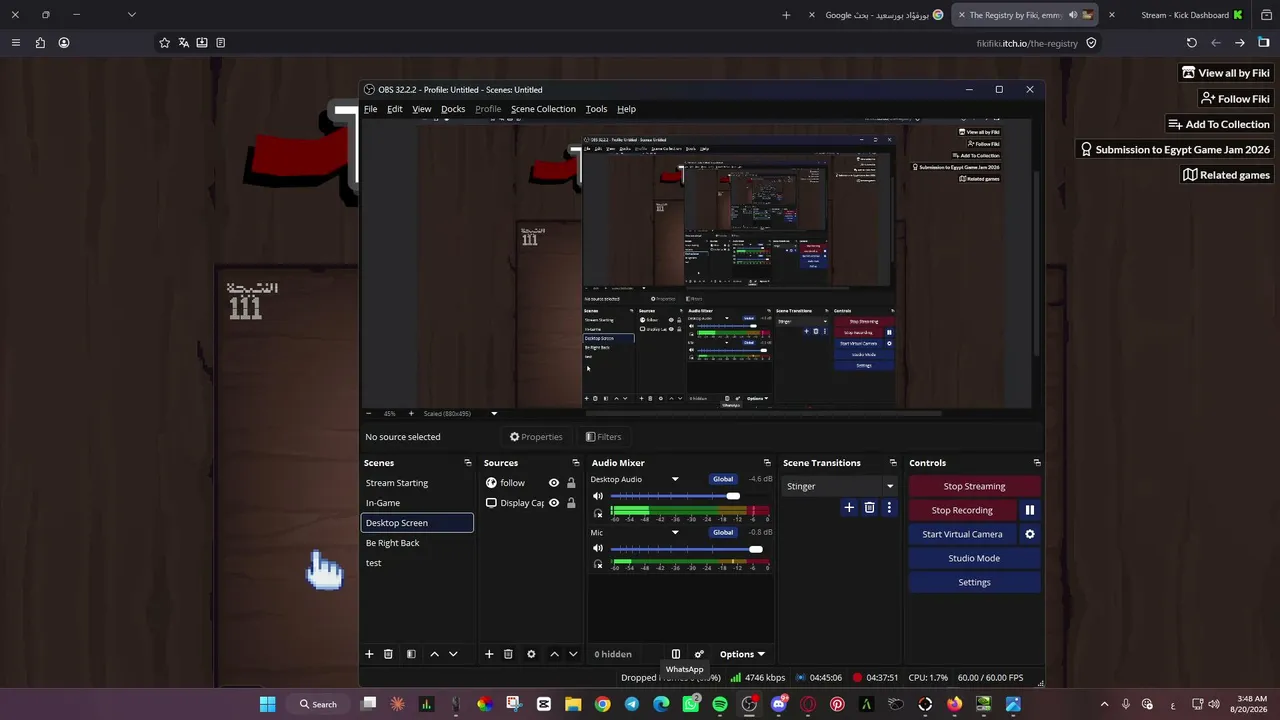This screenshot has width=1280, height=720.
Task: Remove selected scene using Scenes trash icon
Action: coord(388,654)
